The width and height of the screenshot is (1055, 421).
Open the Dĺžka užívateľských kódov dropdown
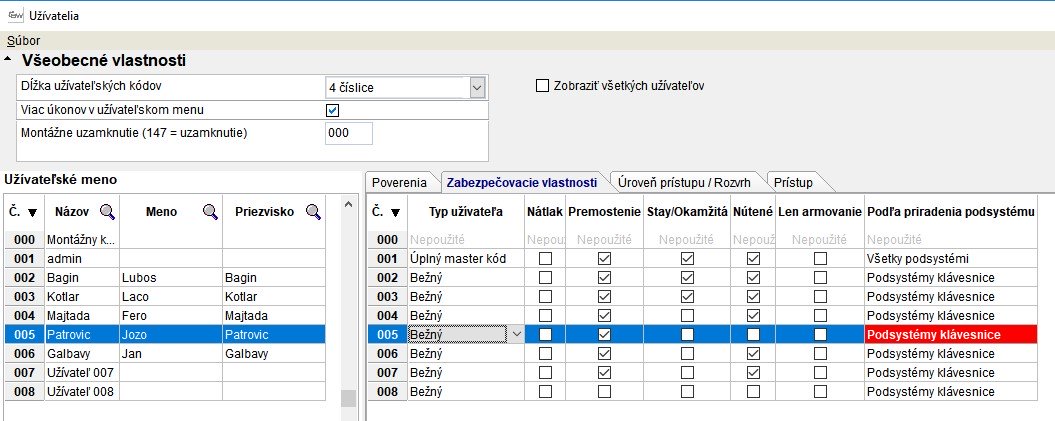pos(477,88)
